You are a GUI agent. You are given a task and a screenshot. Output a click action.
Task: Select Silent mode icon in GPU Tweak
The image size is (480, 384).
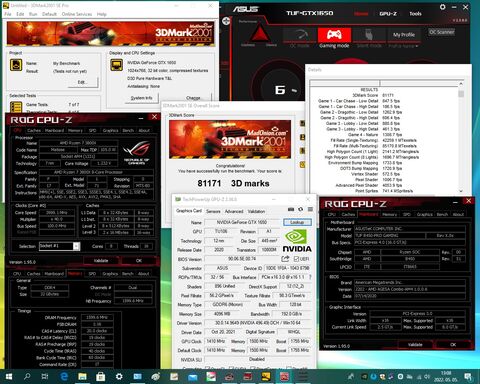click(x=369, y=35)
